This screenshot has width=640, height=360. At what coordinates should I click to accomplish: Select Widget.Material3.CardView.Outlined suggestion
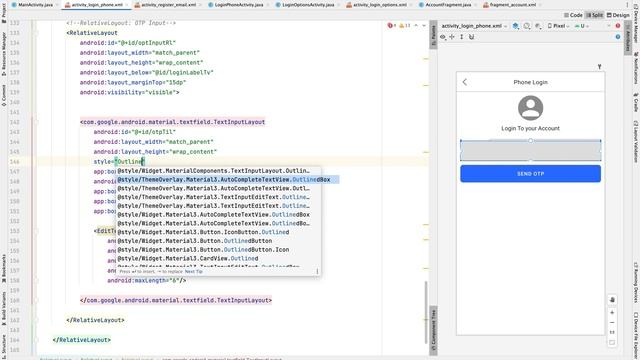[218, 258]
